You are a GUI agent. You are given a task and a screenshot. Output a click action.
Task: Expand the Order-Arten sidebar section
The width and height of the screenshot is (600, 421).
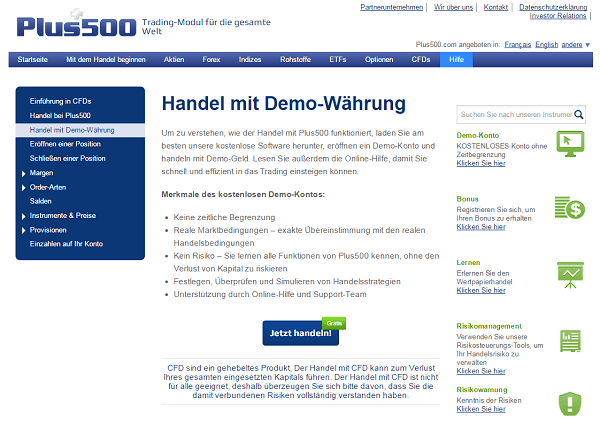coord(23,188)
